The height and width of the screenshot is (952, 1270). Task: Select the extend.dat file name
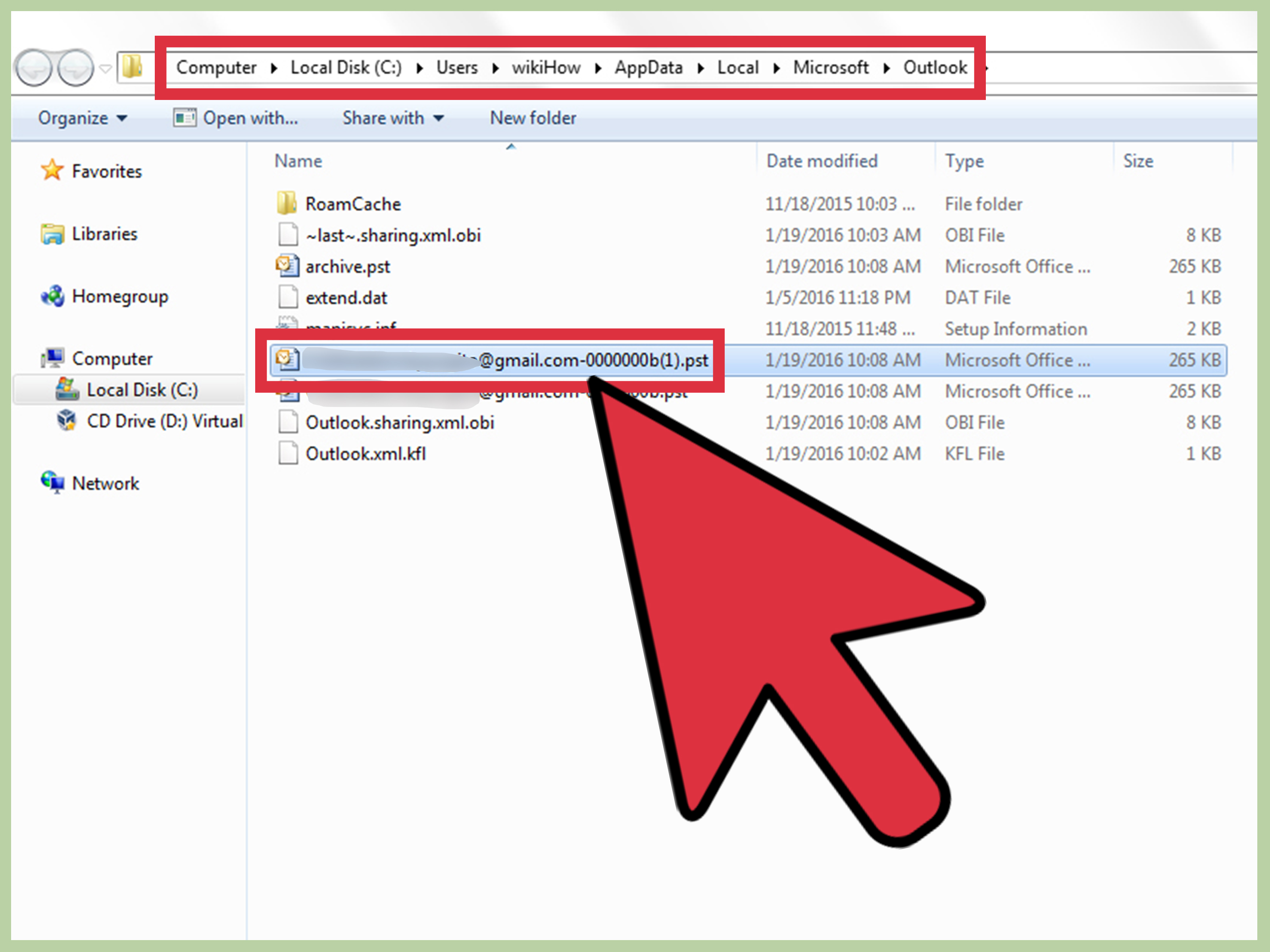[346, 298]
